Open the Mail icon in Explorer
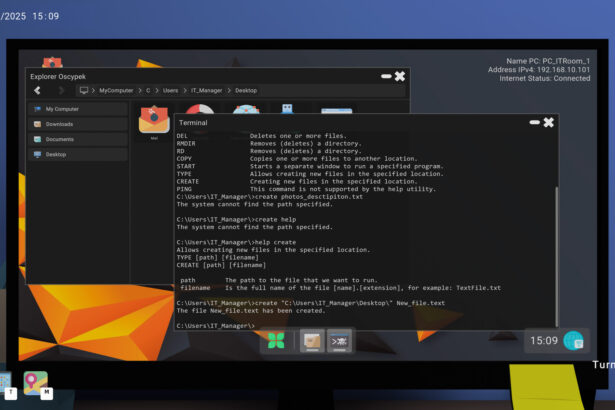This screenshot has height=410, width=615. [154, 121]
